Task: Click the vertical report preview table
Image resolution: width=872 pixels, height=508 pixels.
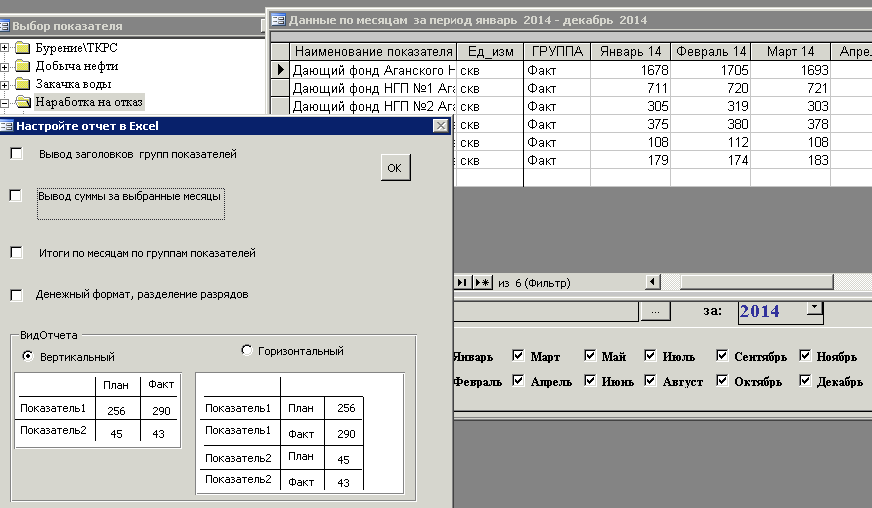Action: 98,411
